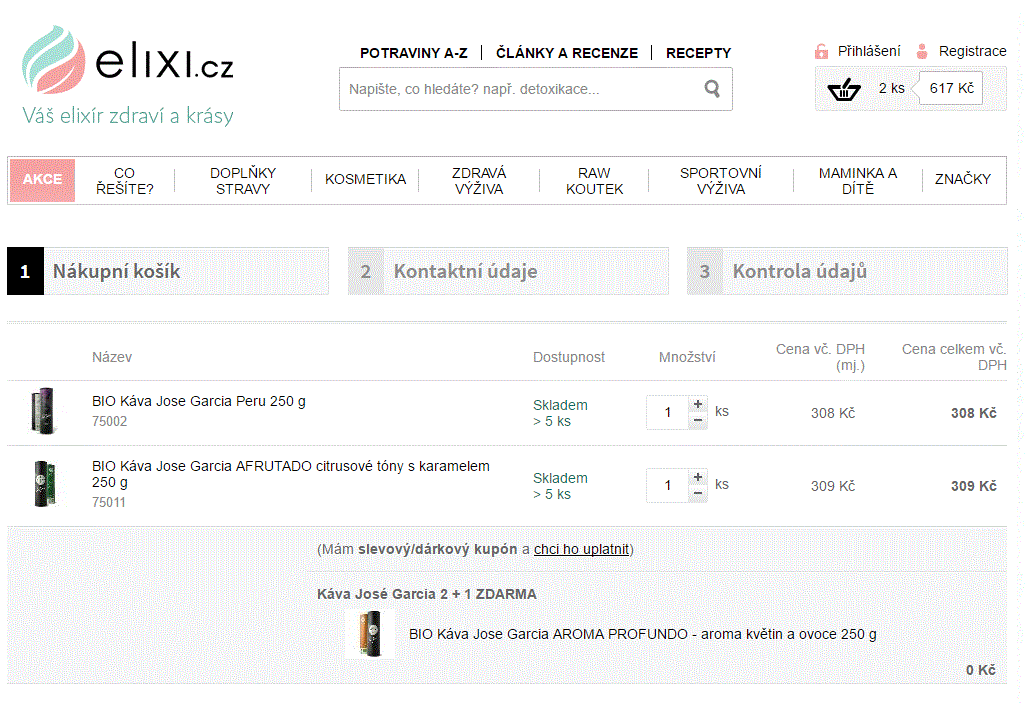Screen dimensions: 1025x703
Task: Decrease quantity of Jose Garcia Peru coffee
Action: [x=697, y=420]
